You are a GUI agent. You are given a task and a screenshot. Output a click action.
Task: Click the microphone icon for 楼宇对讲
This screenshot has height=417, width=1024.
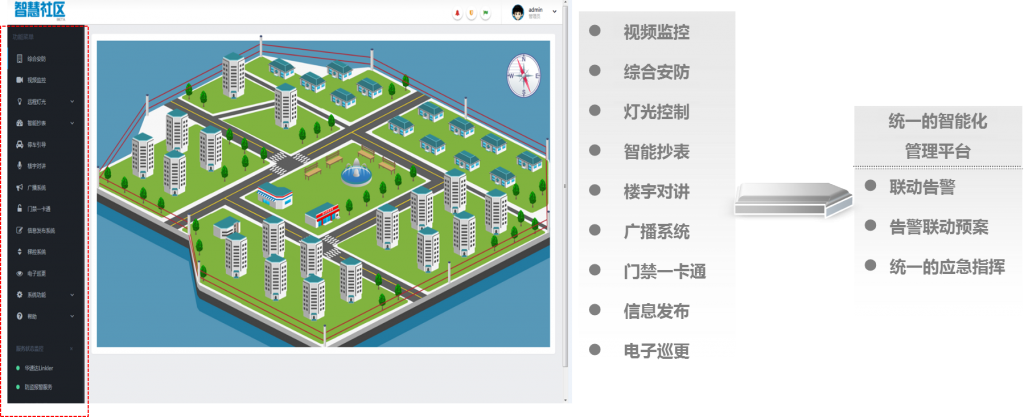pyautogui.click(x=19, y=166)
